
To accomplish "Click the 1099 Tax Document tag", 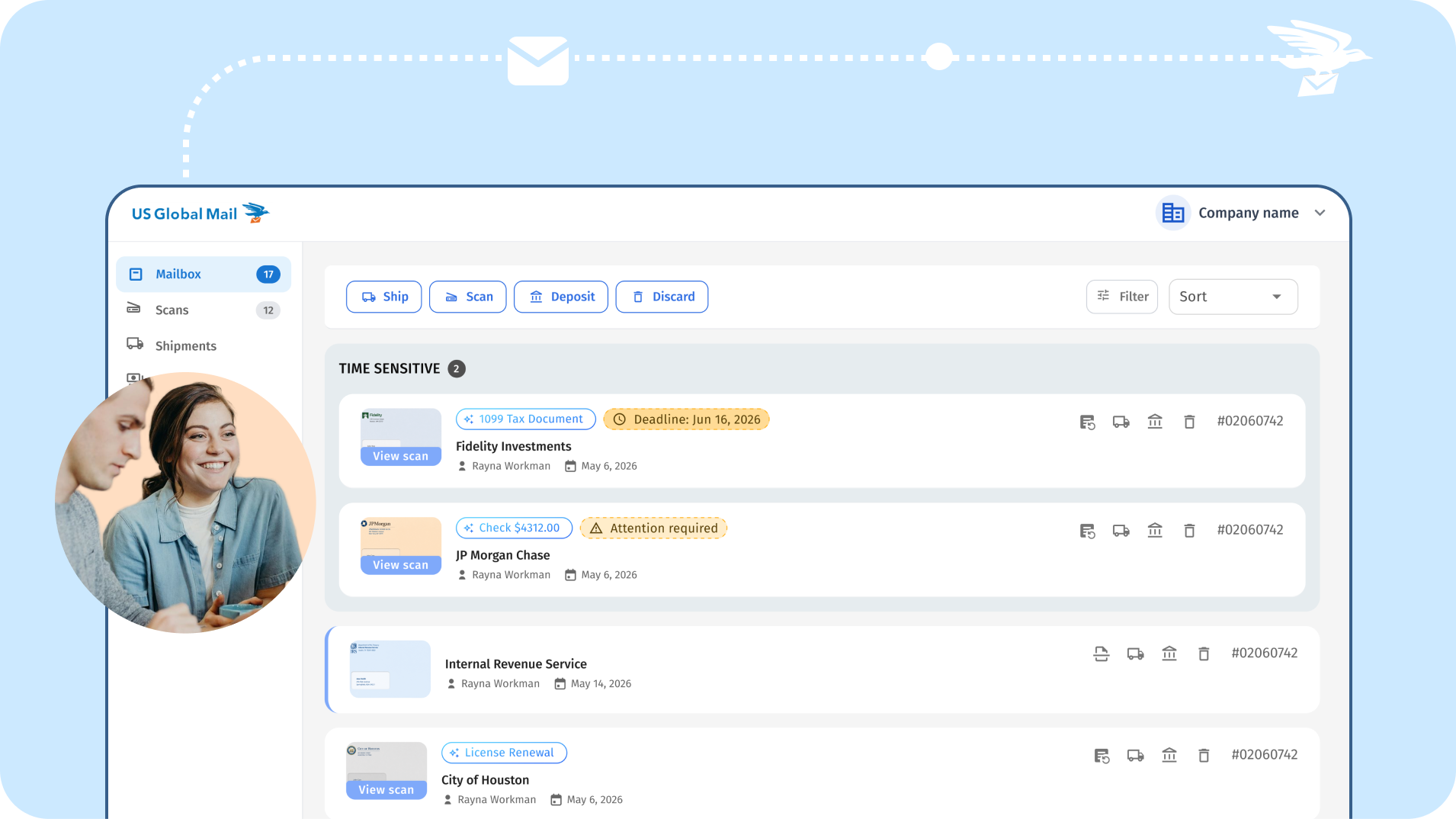I will pyautogui.click(x=526, y=419).
